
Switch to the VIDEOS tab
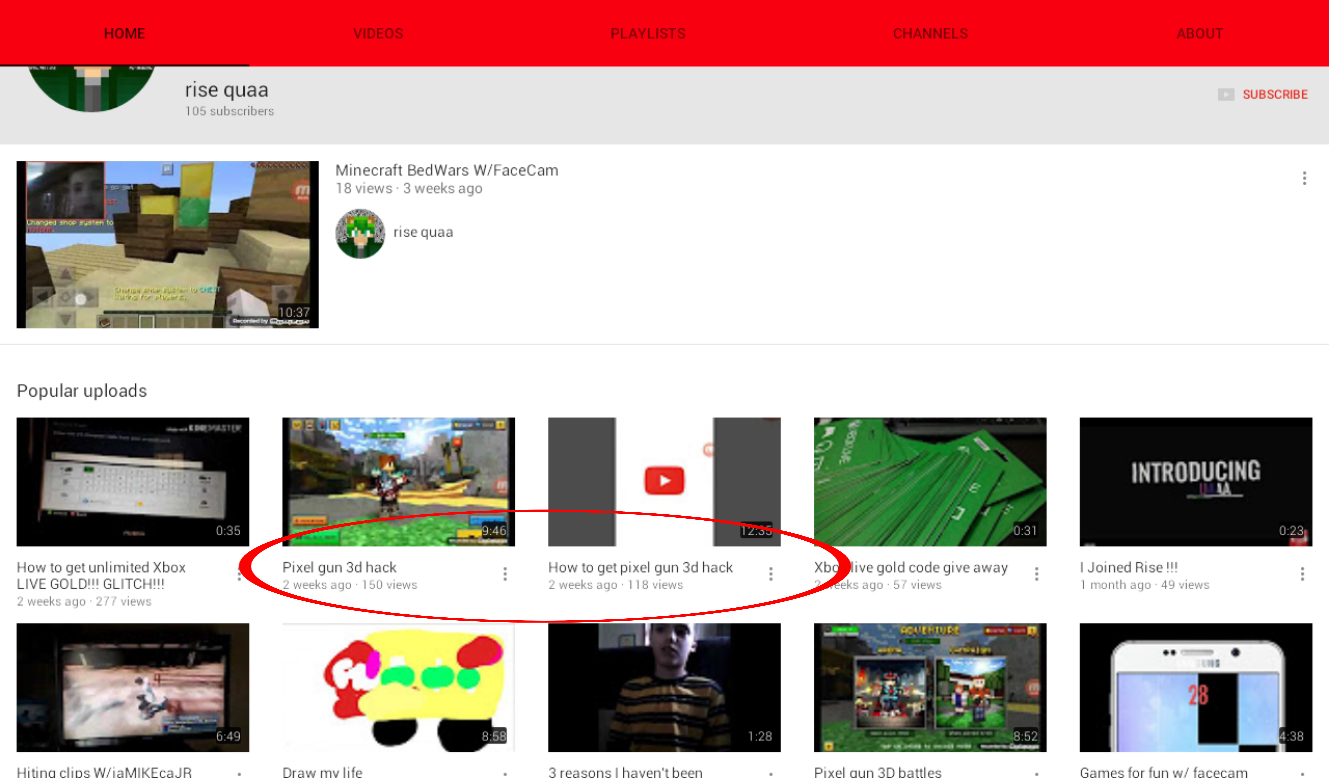pyautogui.click(x=378, y=33)
